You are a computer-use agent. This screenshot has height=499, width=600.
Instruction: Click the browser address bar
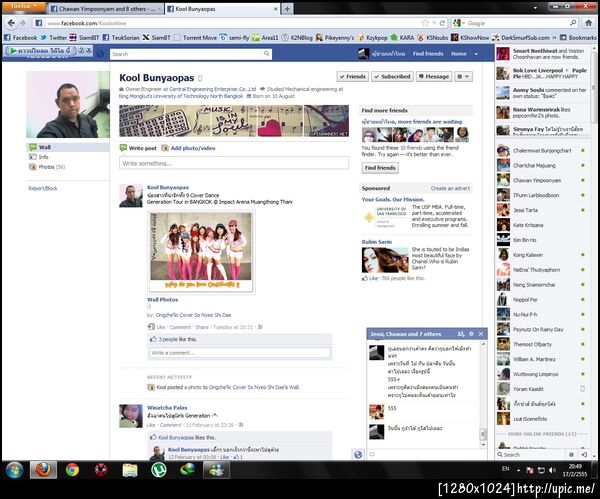(230, 23)
